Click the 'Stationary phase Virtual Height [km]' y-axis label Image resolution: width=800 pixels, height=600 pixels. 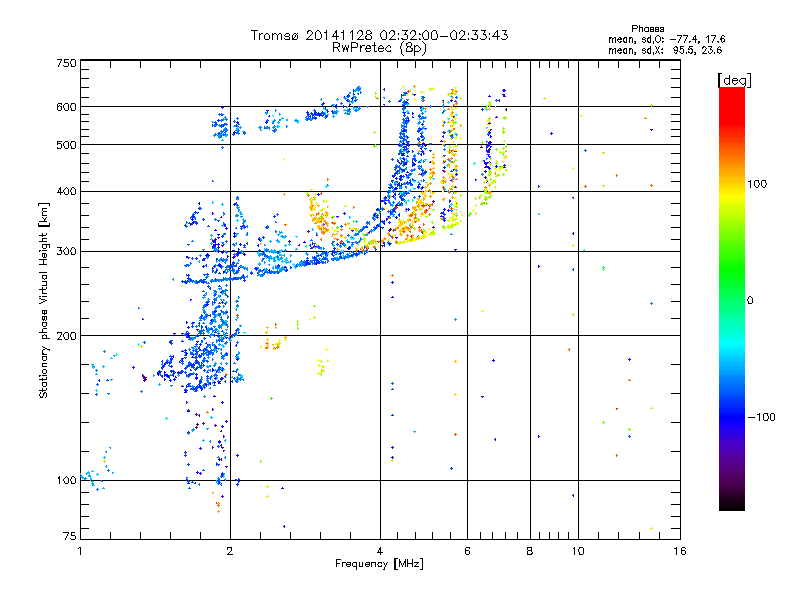pos(44,300)
